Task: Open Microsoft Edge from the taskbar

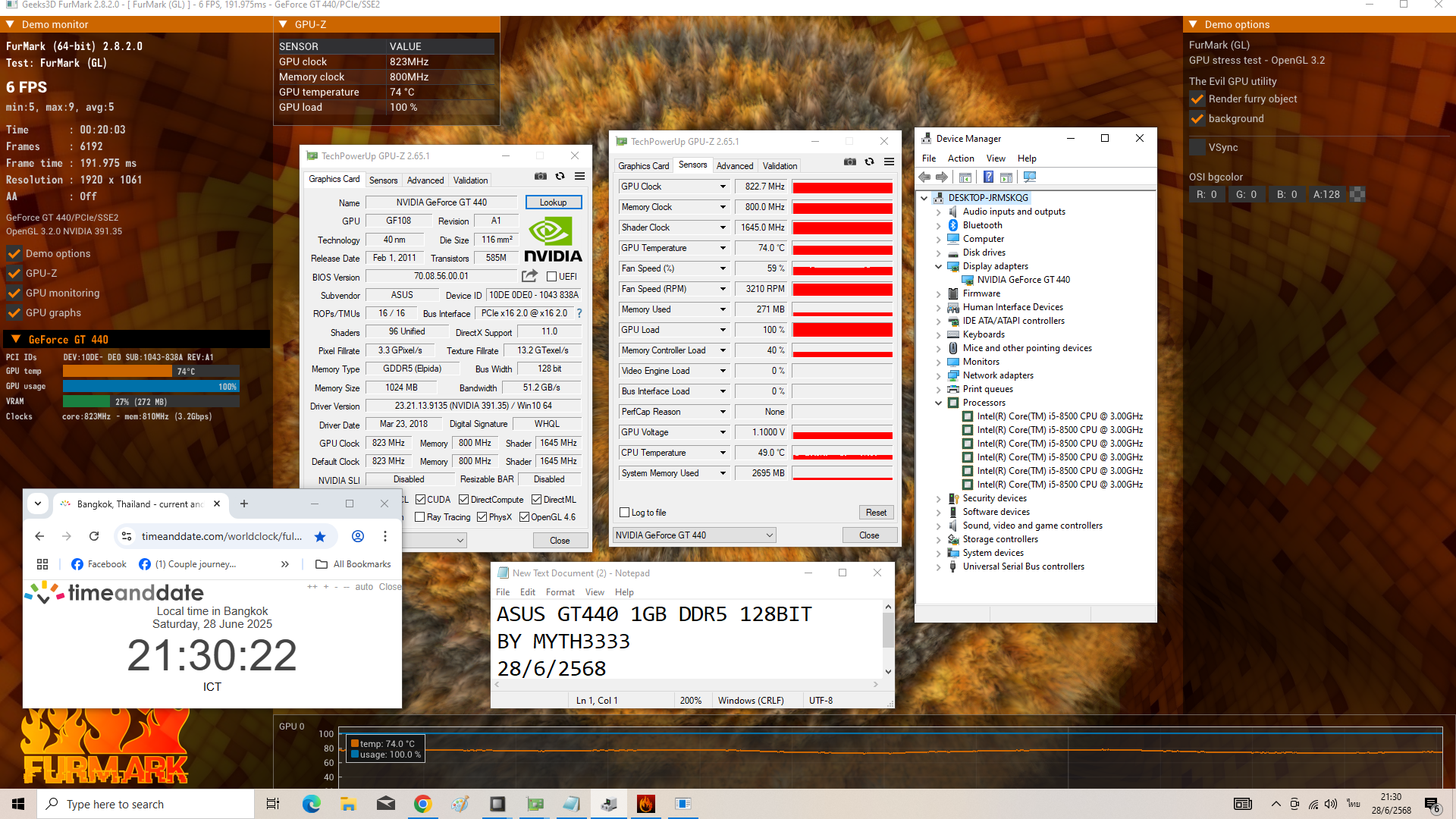Action: [x=312, y=804]
